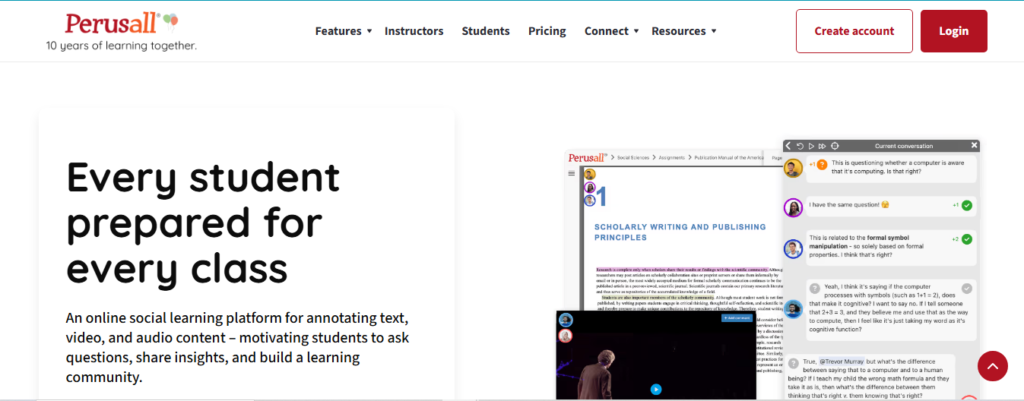Screen dimensions: 1024x401
Task: Click the Current conversation title
Action: pyautogui.click(x=904, y=146)
